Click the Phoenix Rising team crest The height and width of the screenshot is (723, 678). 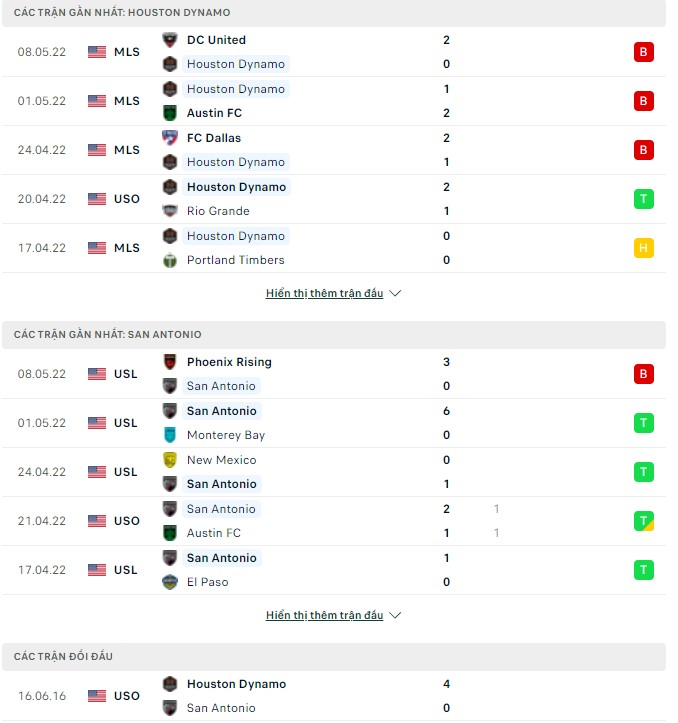click(170, 362)
